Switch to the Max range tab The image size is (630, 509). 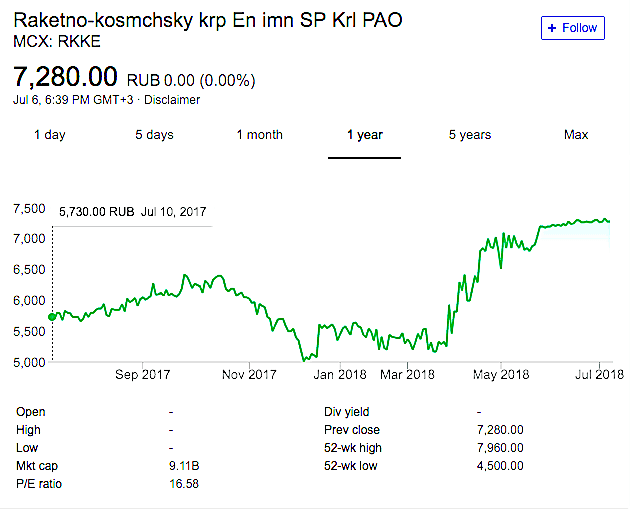click(576, 135)
